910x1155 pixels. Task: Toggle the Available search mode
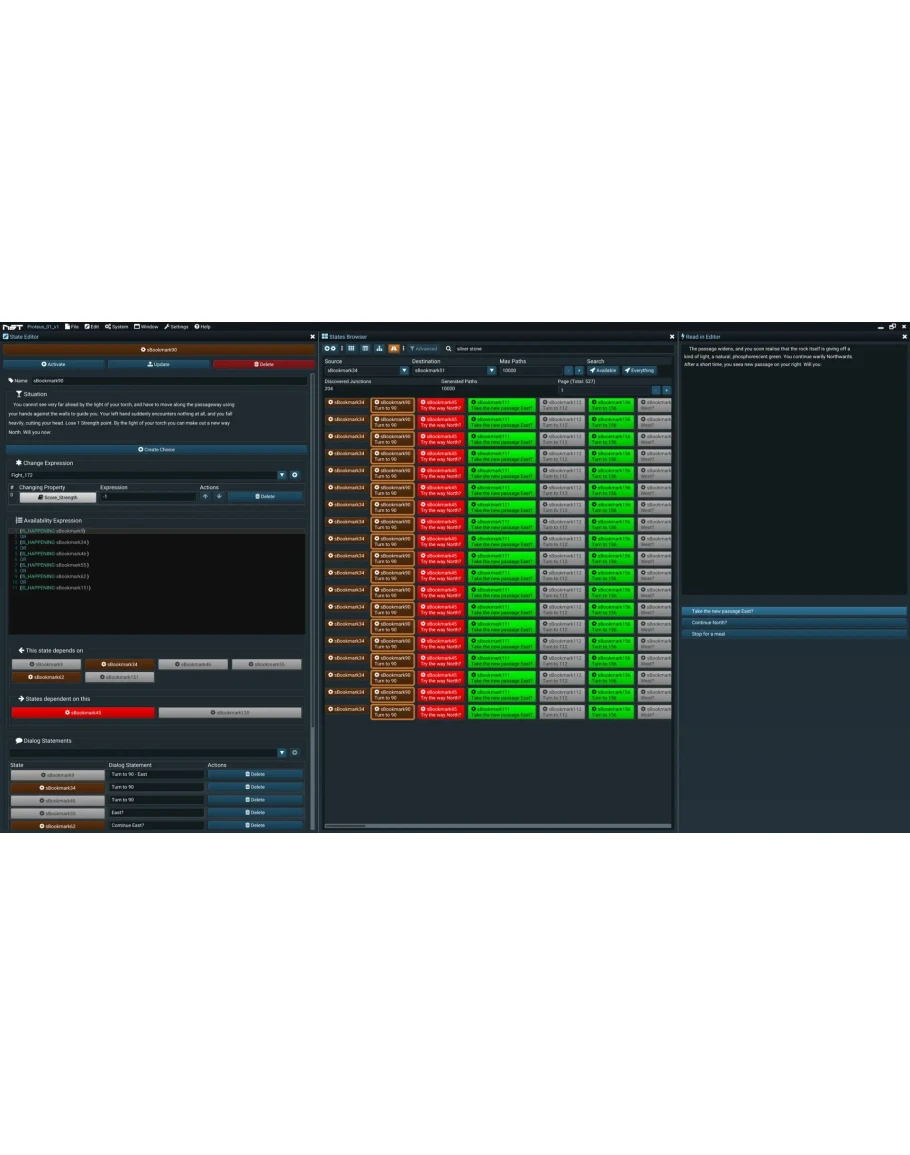click(603, 370)
